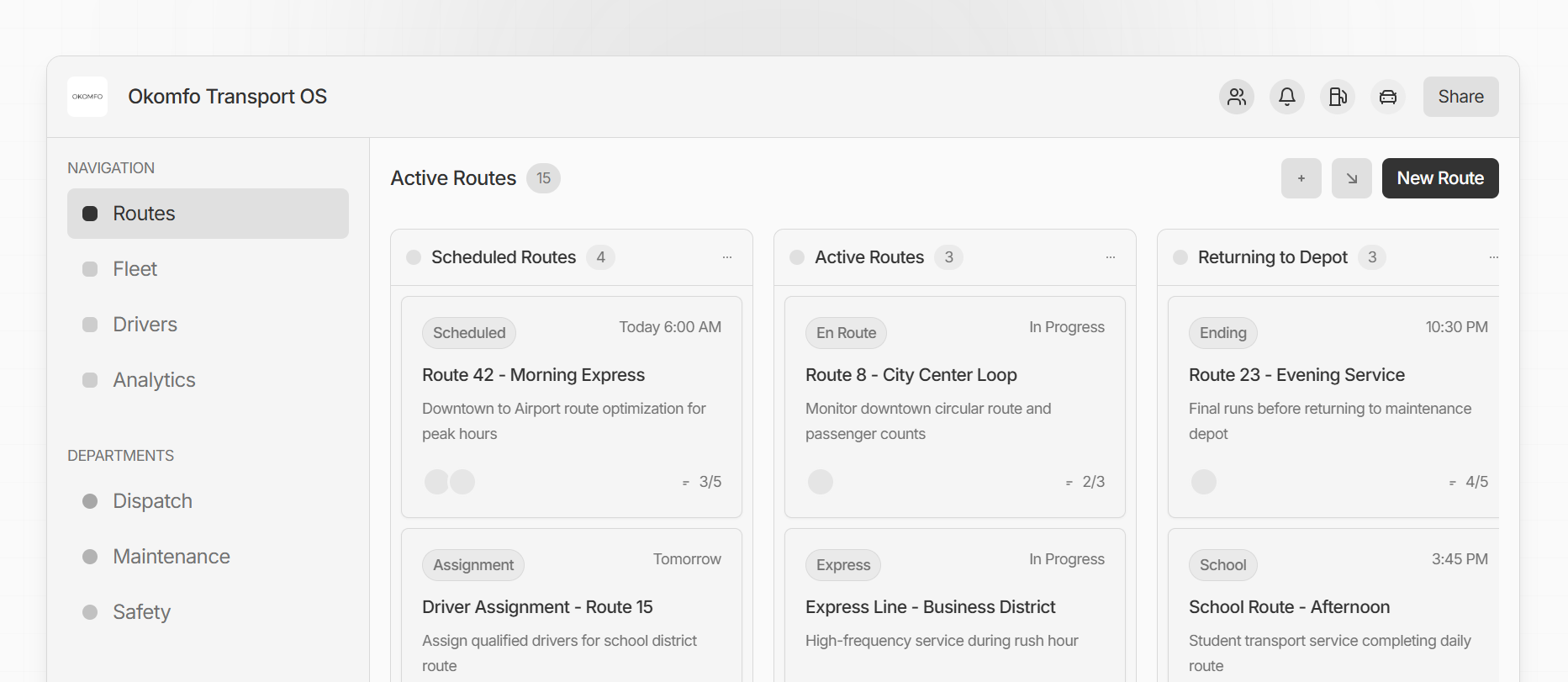The height and width of the screenshot is (682, 1568).
Task: Open Returning to Depot column three-dot menu
Action: 1493,257
